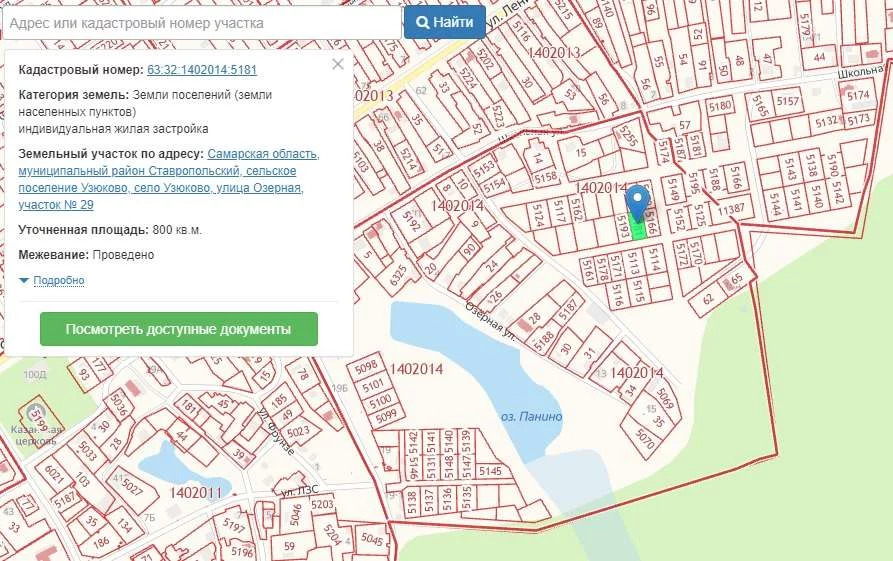Select parcel 5158 on the map
The height and width of the screenshot is (561, 893).
click(x=546, y=178)
